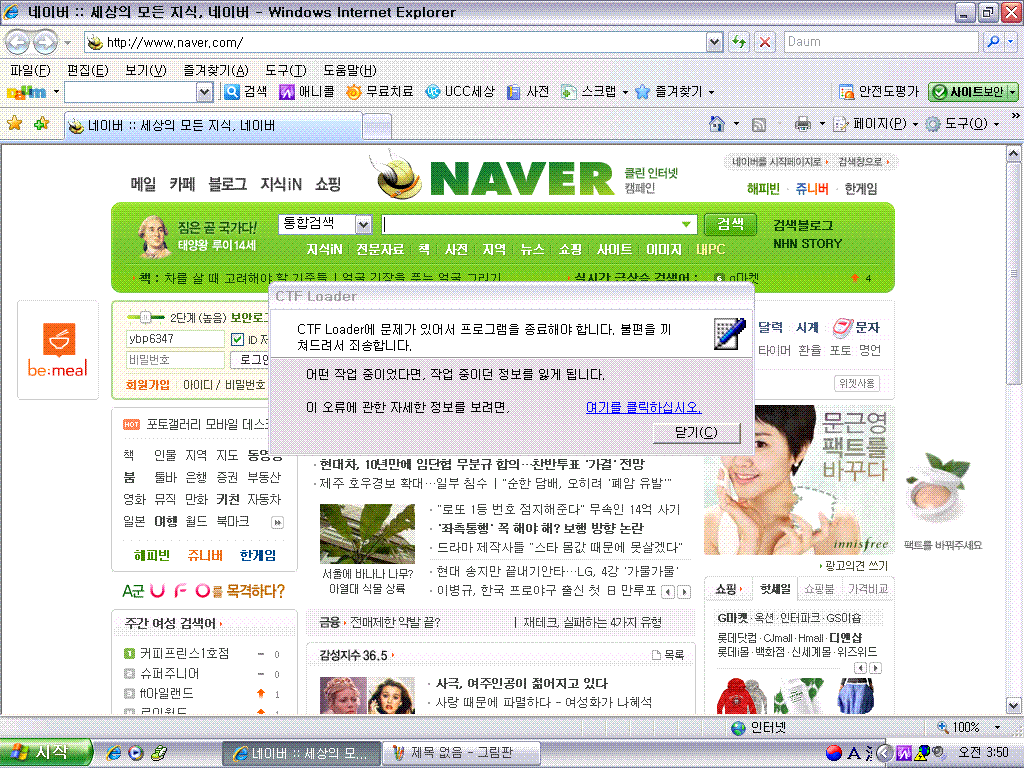The image size is (1024, 768).
Task: Click the vertical scrollbar down arrow
Action: point(1013,705)
